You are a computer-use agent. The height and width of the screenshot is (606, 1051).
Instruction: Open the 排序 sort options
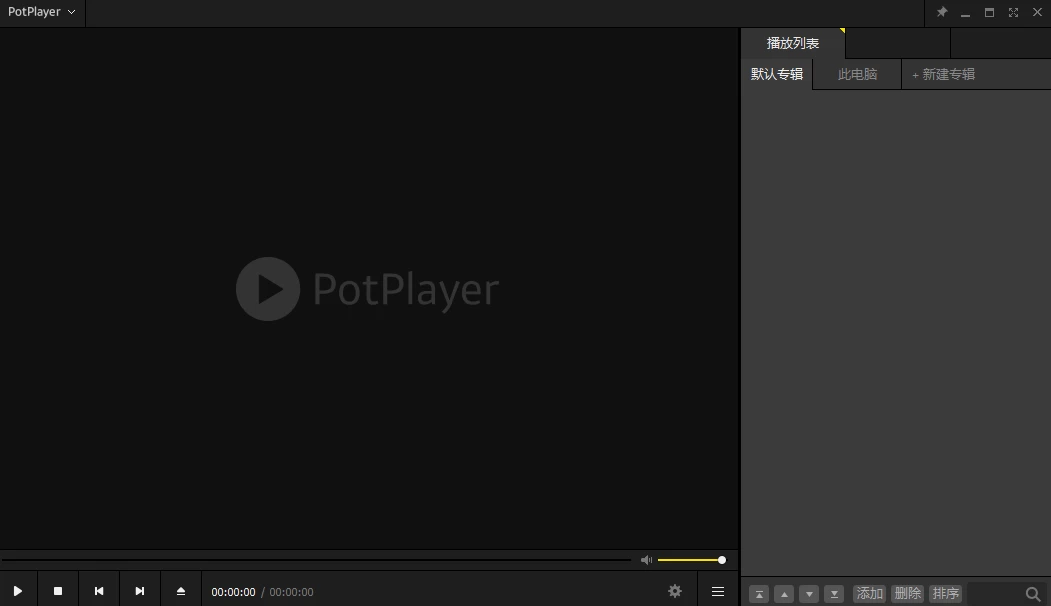click(945, 594)
